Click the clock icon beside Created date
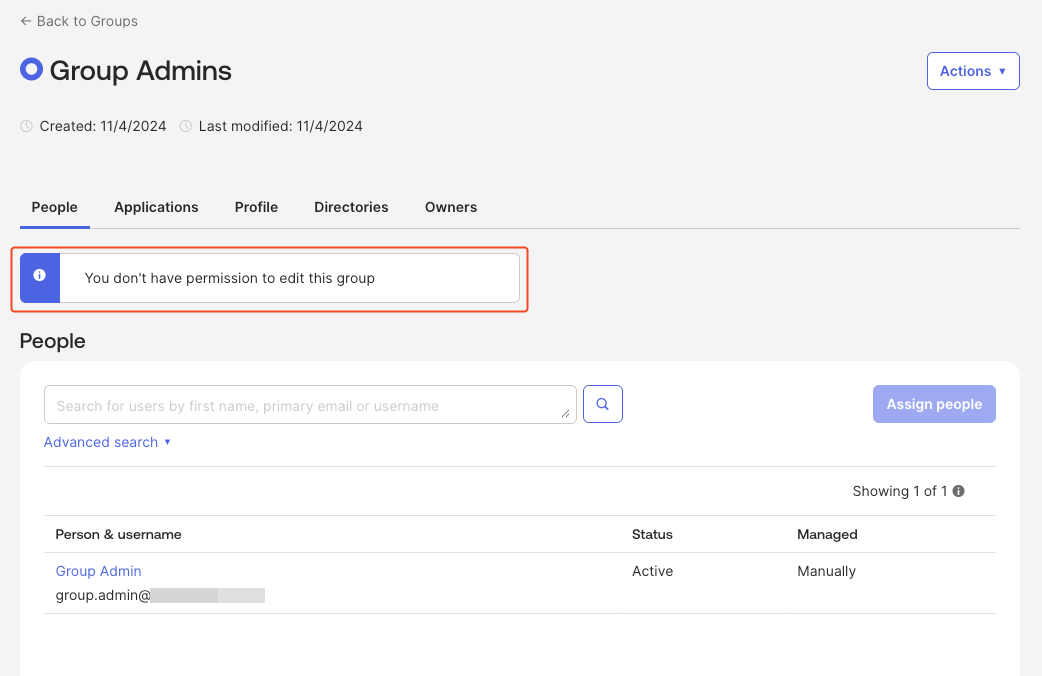1042x676 pixels. click(27, 126)
